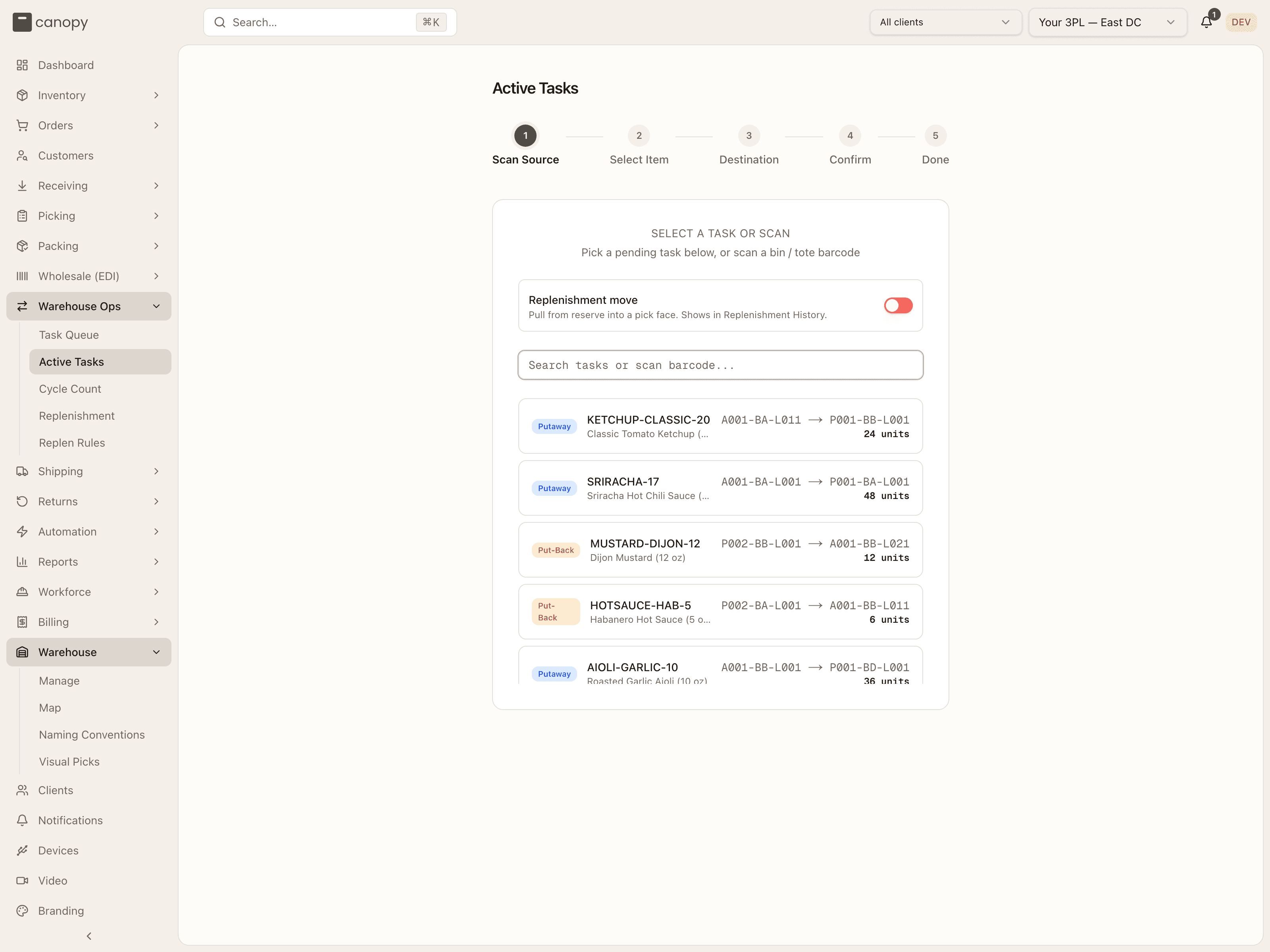
Task: Open the Your 3PL — East DC dropdown
Action: (x=1107, y=22)
